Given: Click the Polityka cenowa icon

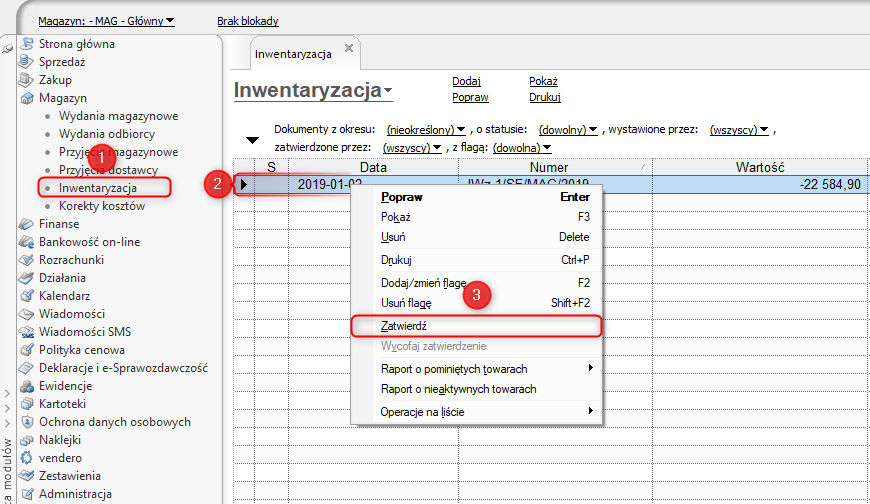Looking at the screenshot, I should [x=27, y=350].
